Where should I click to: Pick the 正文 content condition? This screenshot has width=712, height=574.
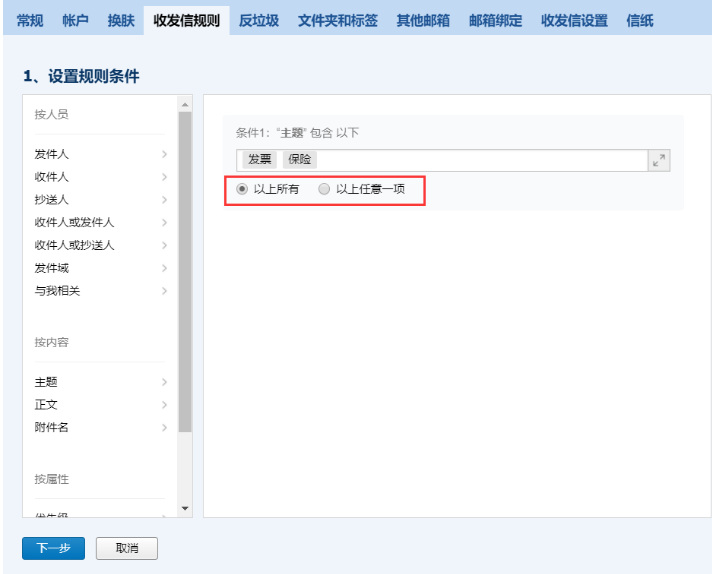(x=46, y=405)
